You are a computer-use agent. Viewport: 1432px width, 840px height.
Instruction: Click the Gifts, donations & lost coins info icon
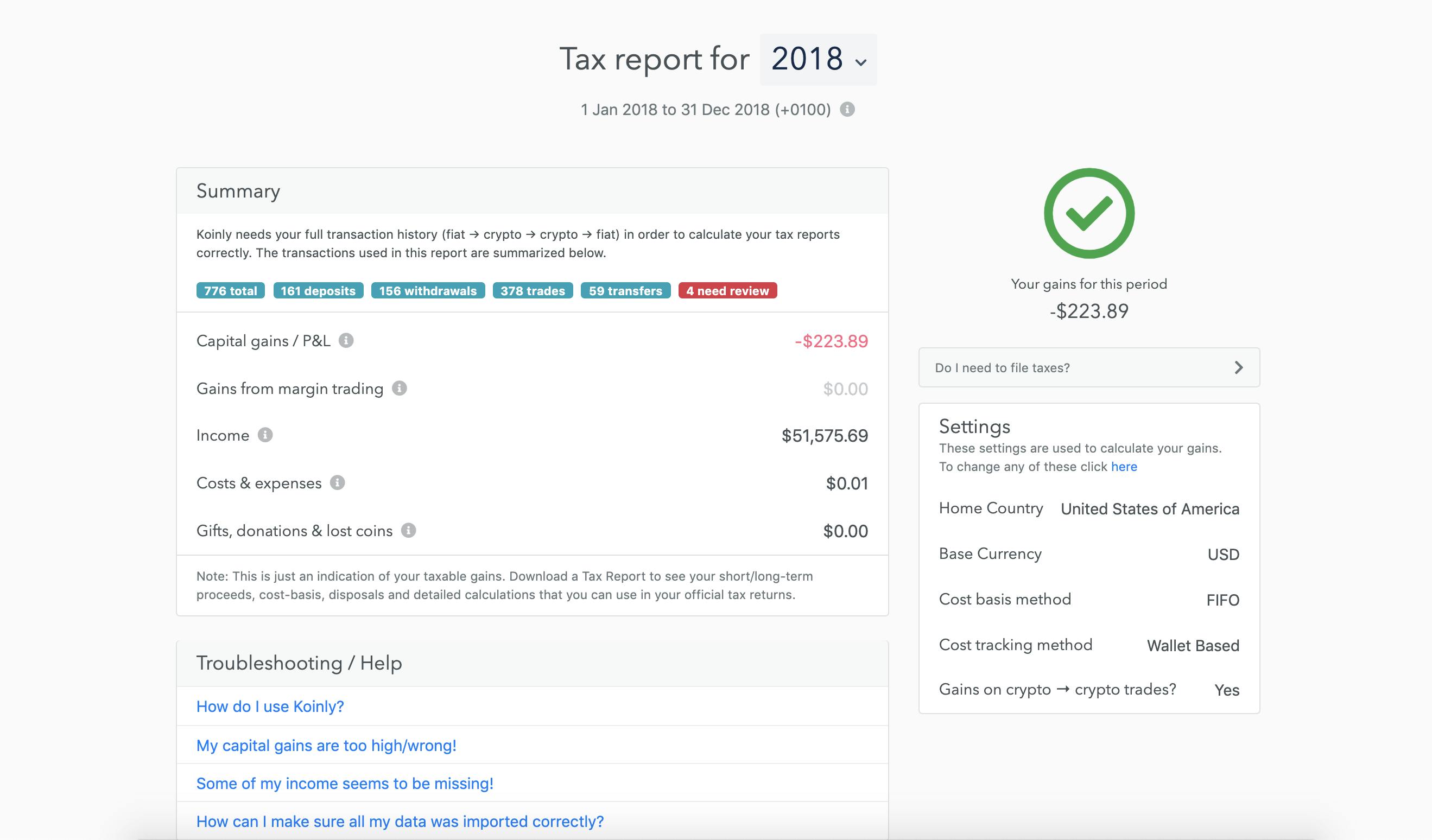[407, 531]
